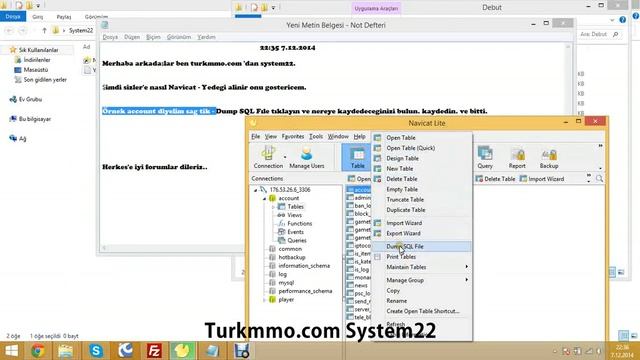Viewport: 640px width, 360px height.
Task: Choose Export Wizard in context menu
Action: click(x=422, y=233)
